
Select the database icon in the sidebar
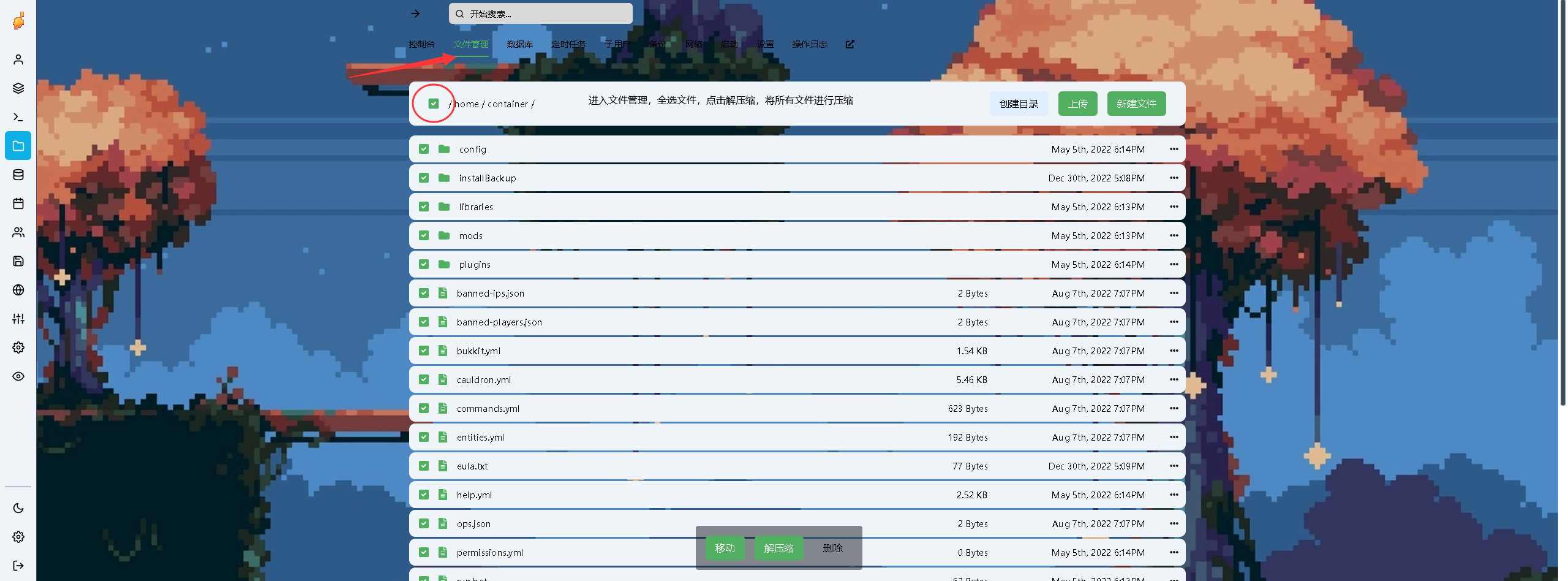tap(18, 174)
